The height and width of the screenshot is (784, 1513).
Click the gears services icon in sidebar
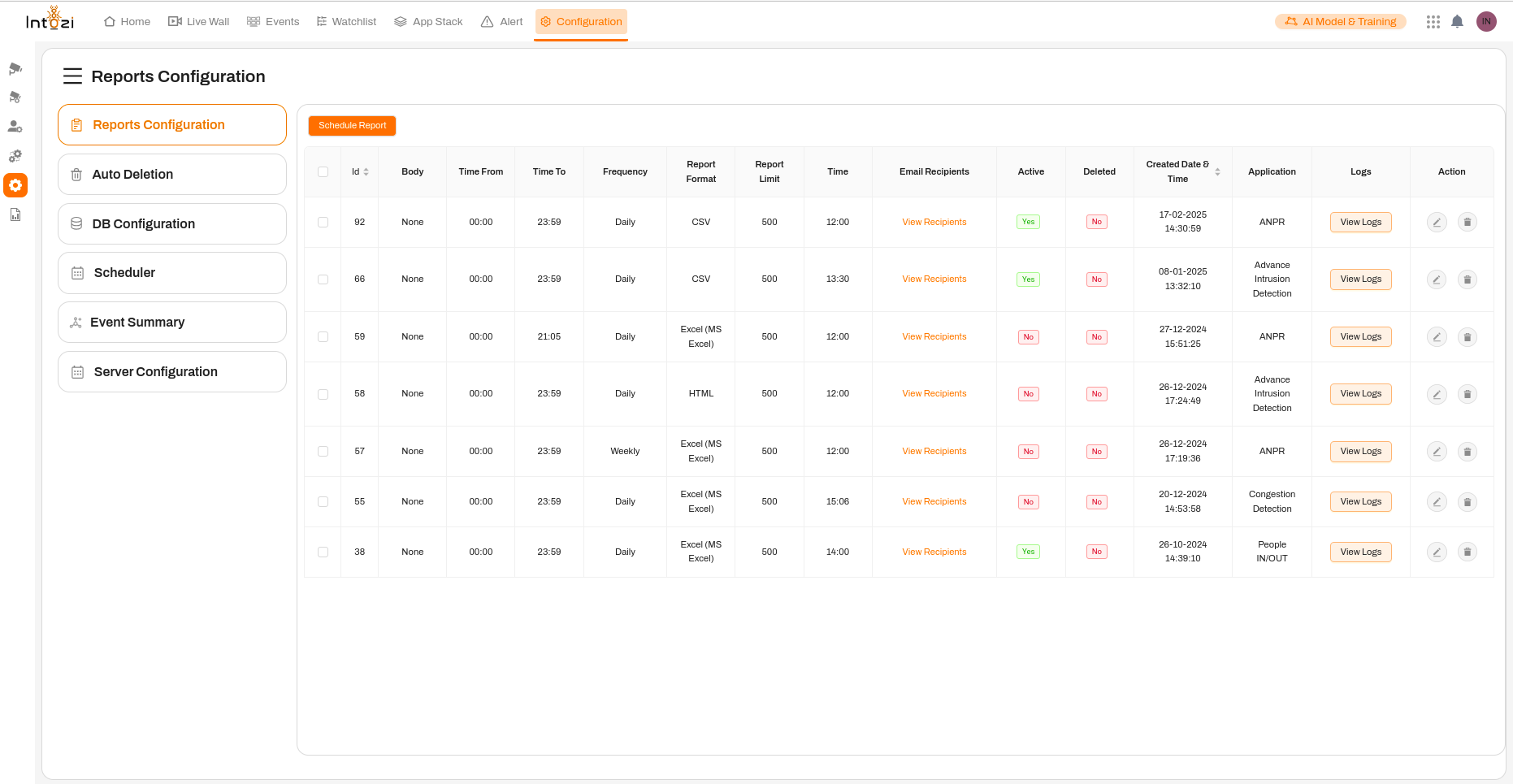click(x=15, y=155)
